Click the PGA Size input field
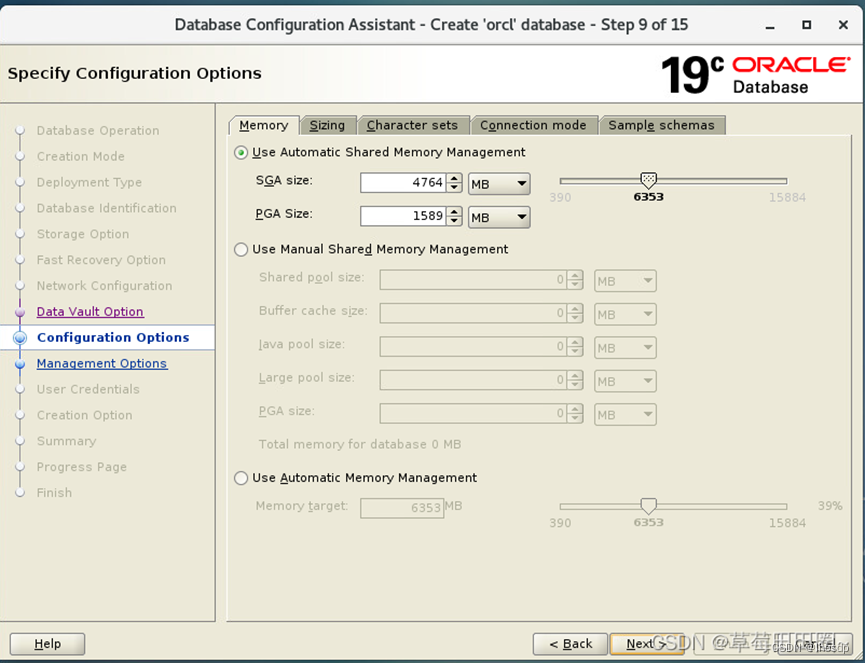 (403, 216)
